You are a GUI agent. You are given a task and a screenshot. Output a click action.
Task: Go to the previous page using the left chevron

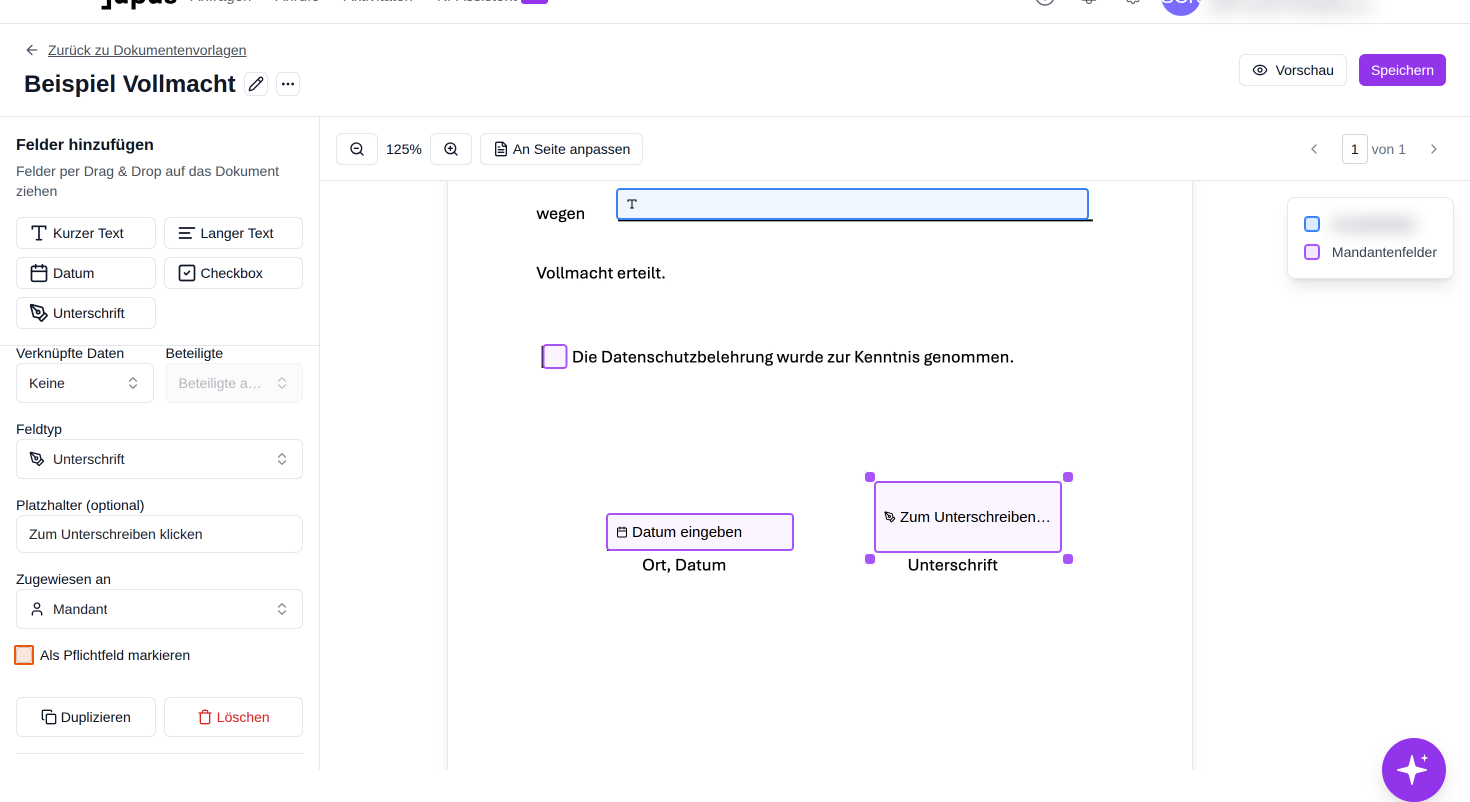1314,149
